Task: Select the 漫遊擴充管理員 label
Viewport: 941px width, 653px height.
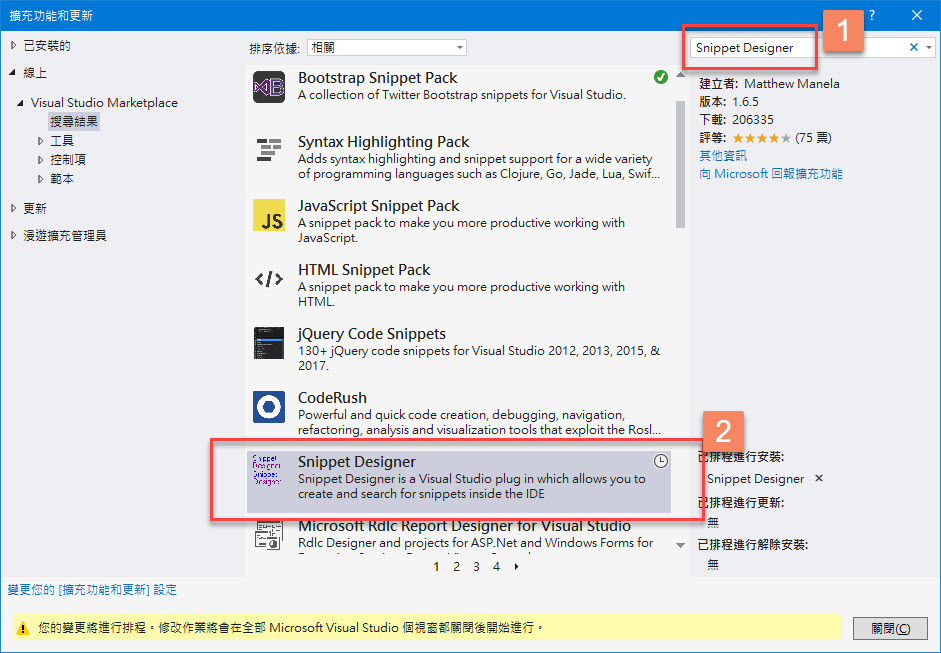Action: [x=65, y=236]
